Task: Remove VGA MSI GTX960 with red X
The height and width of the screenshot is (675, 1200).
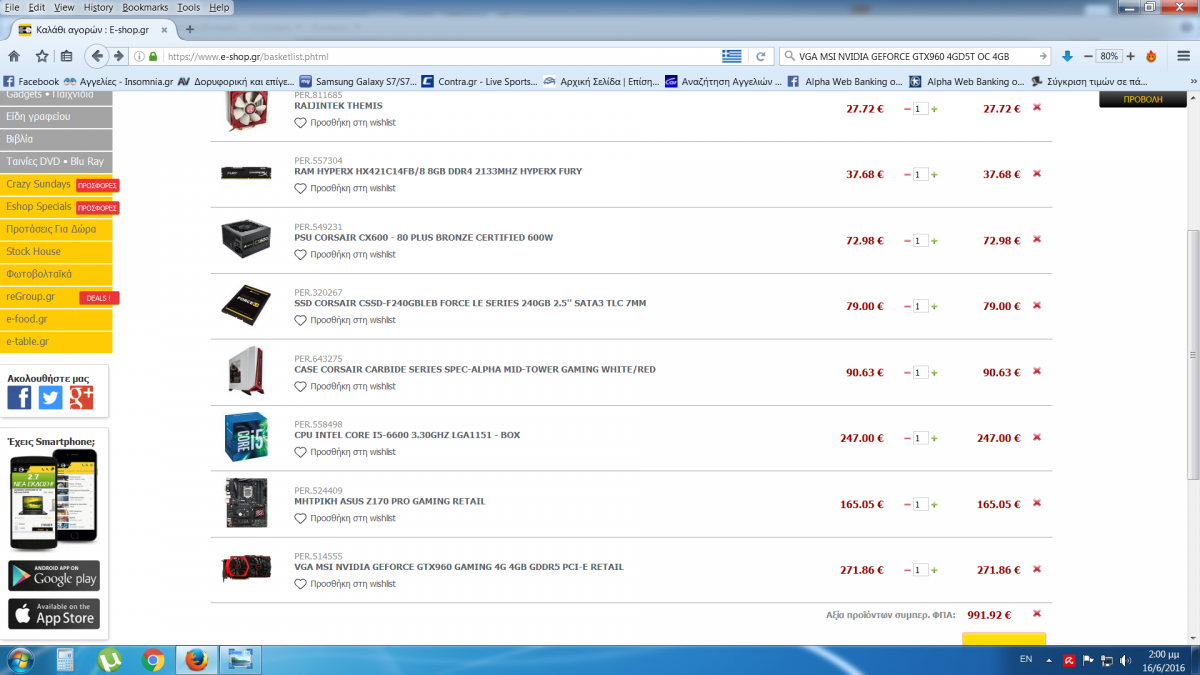Action: (1037, 569)
